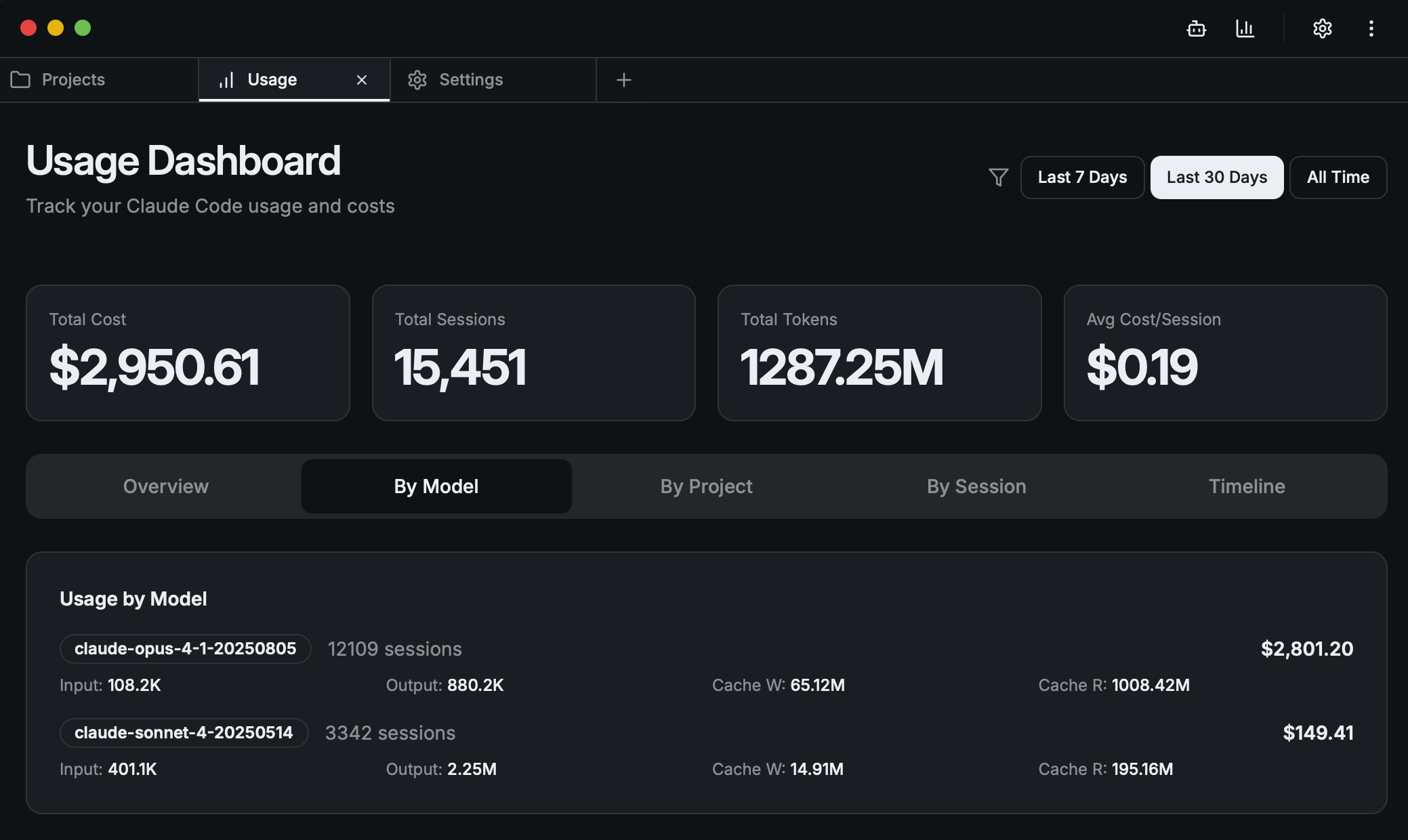Open the usage chart icon in the title bar

click(x=1247, y=28)
